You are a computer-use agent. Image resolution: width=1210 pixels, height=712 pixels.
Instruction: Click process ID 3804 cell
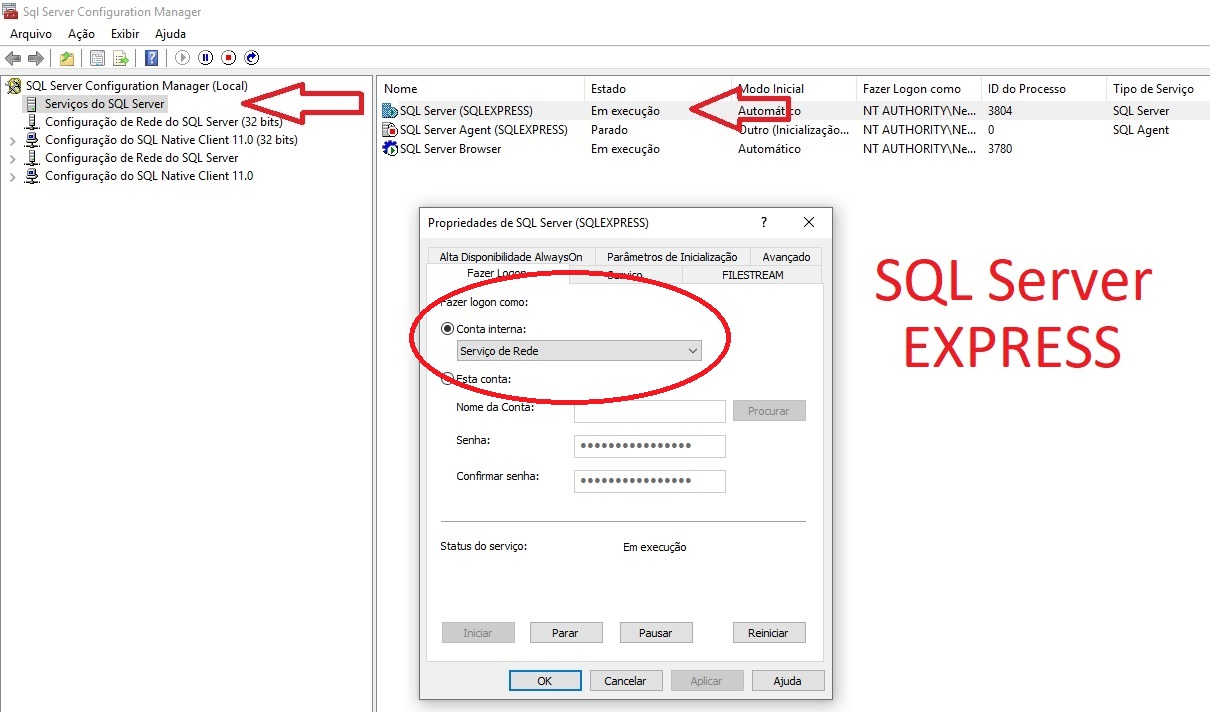click(x=1000, y=111)
